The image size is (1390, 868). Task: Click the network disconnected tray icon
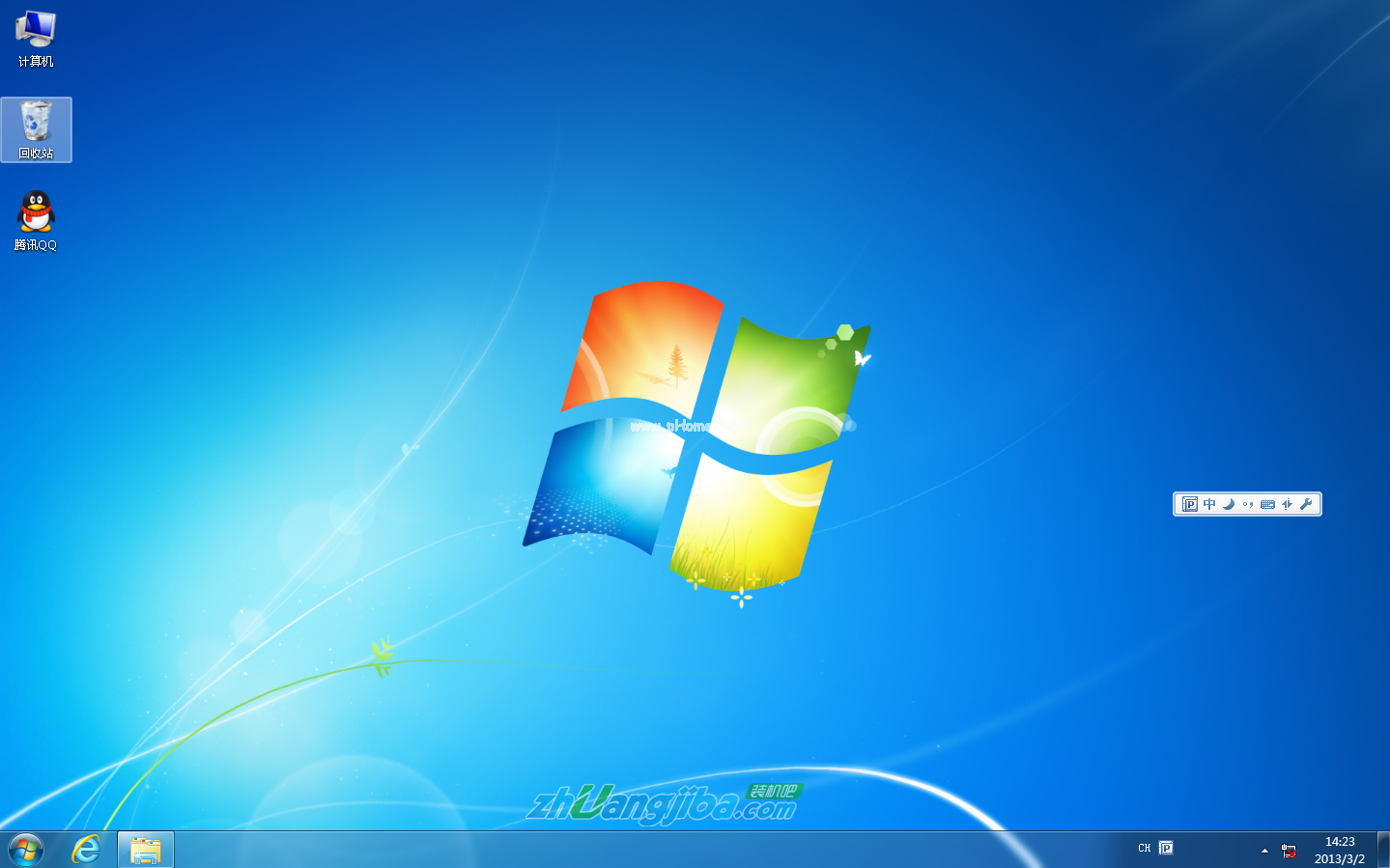[x=1288, y=851]
